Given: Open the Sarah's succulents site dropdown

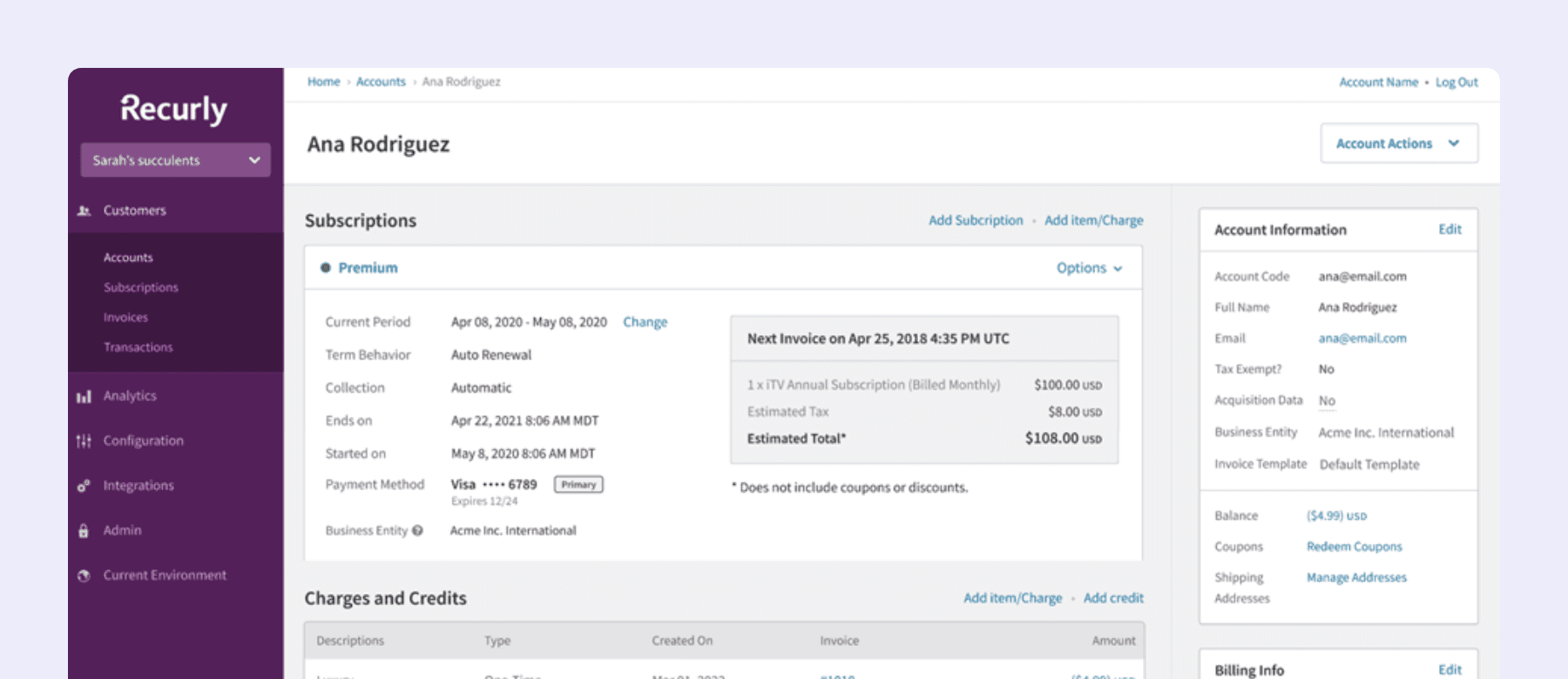Looking at the screenshot, I should coord(175,160).
